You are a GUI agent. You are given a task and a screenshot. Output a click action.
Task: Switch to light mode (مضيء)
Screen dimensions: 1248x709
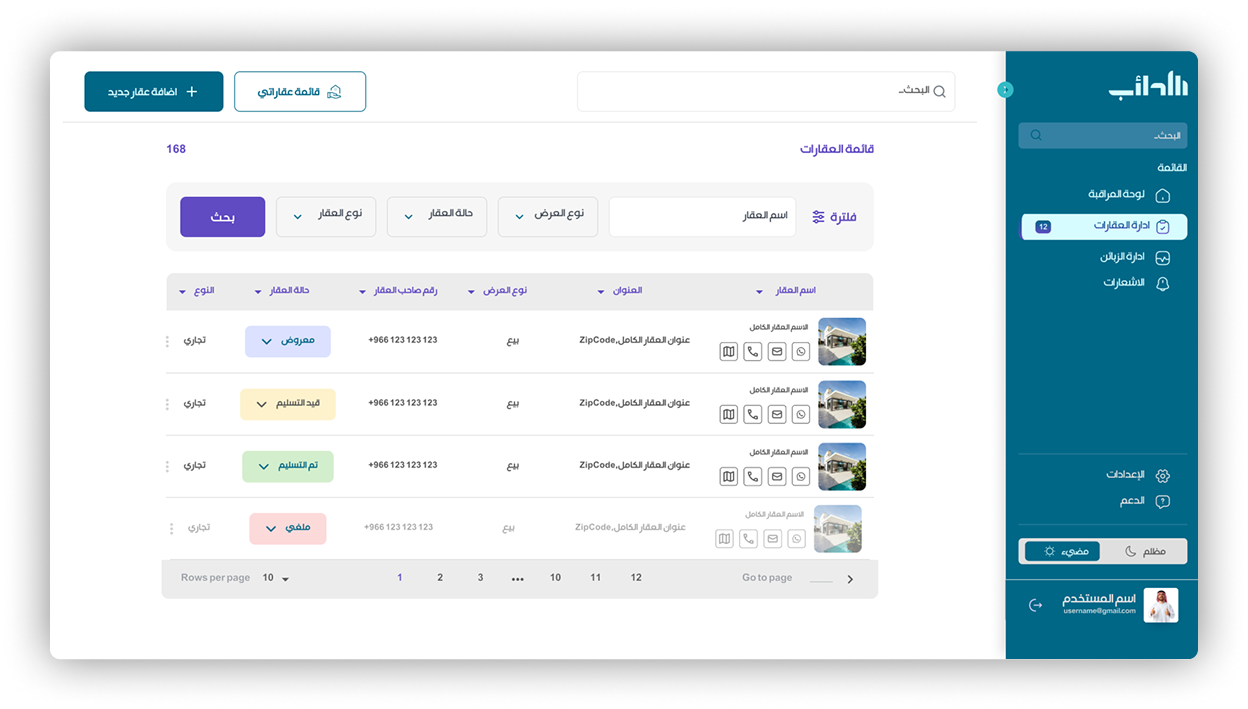[x=1062, y=551]
